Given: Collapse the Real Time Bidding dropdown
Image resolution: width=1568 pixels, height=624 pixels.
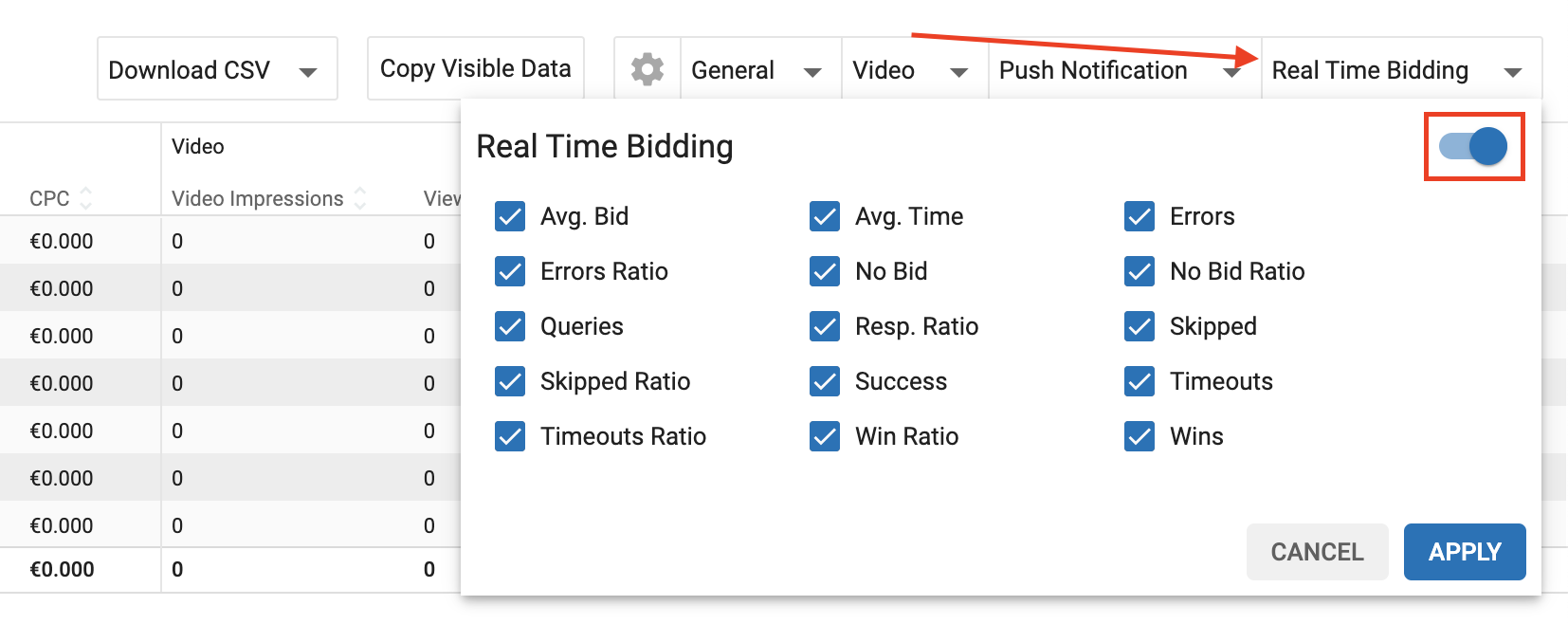Looking at the screenshot, I should (x=1400, y=69).
